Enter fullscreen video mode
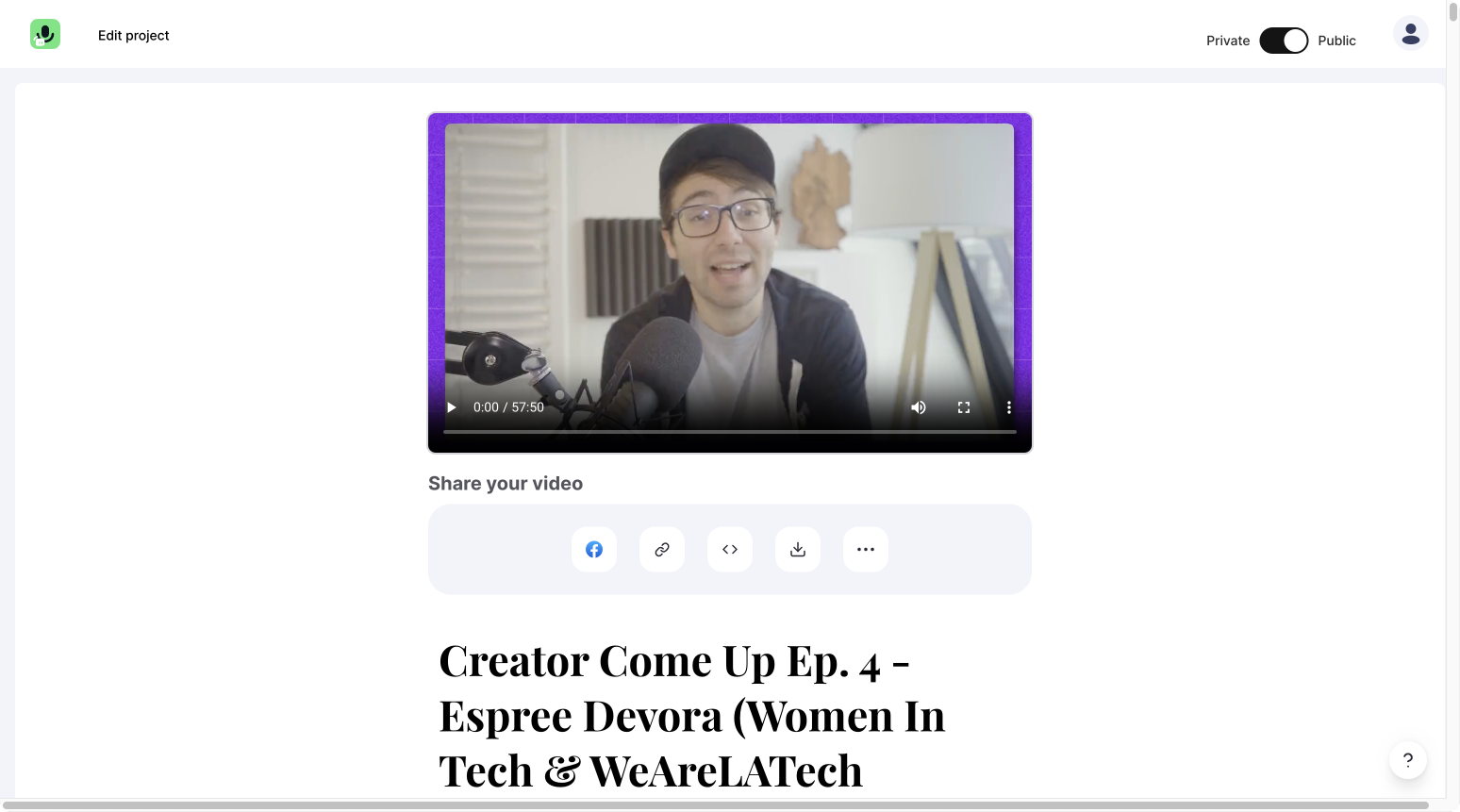Screen dimensions: 1460x812 pos(964,407)
